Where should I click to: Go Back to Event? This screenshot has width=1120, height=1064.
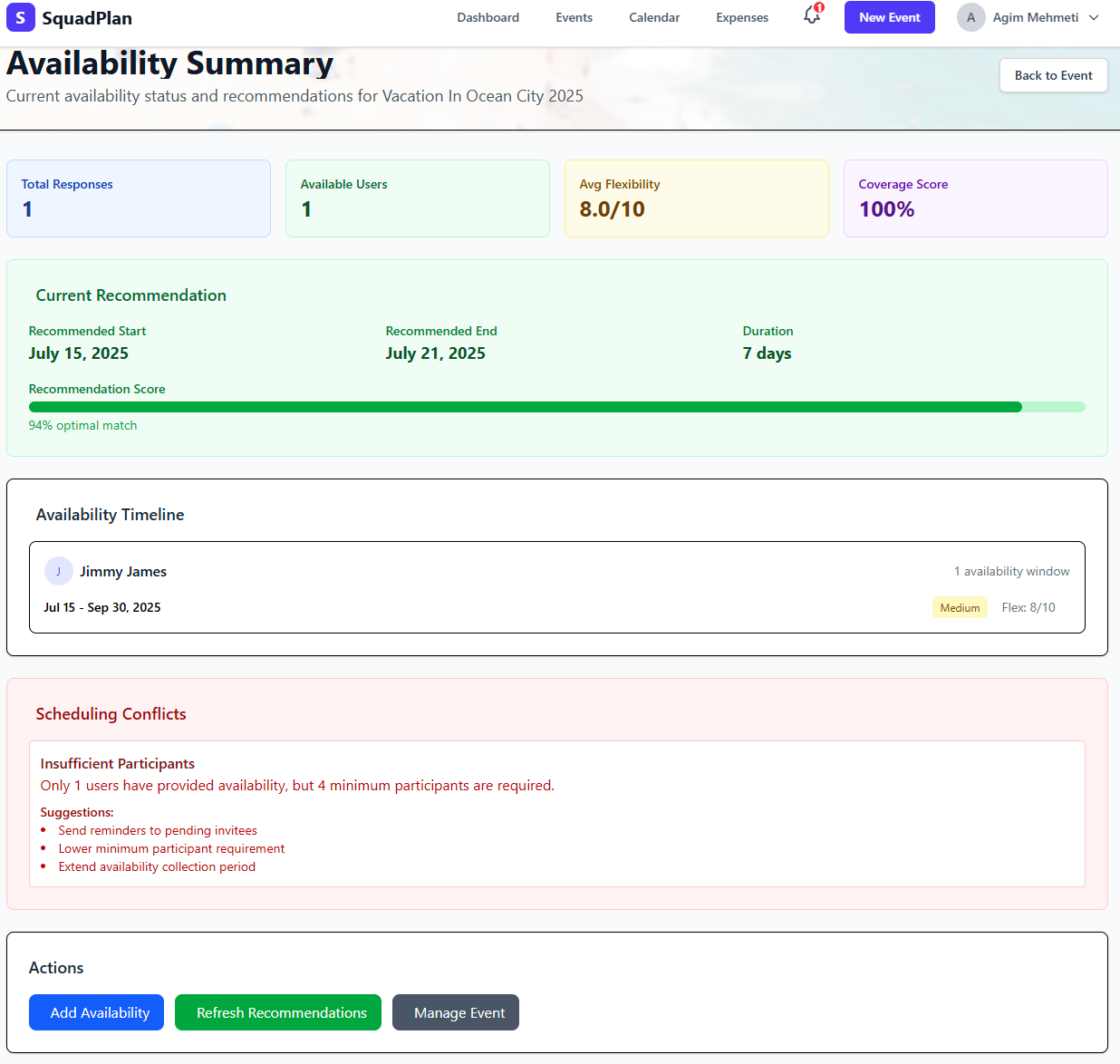point(1053,75)
